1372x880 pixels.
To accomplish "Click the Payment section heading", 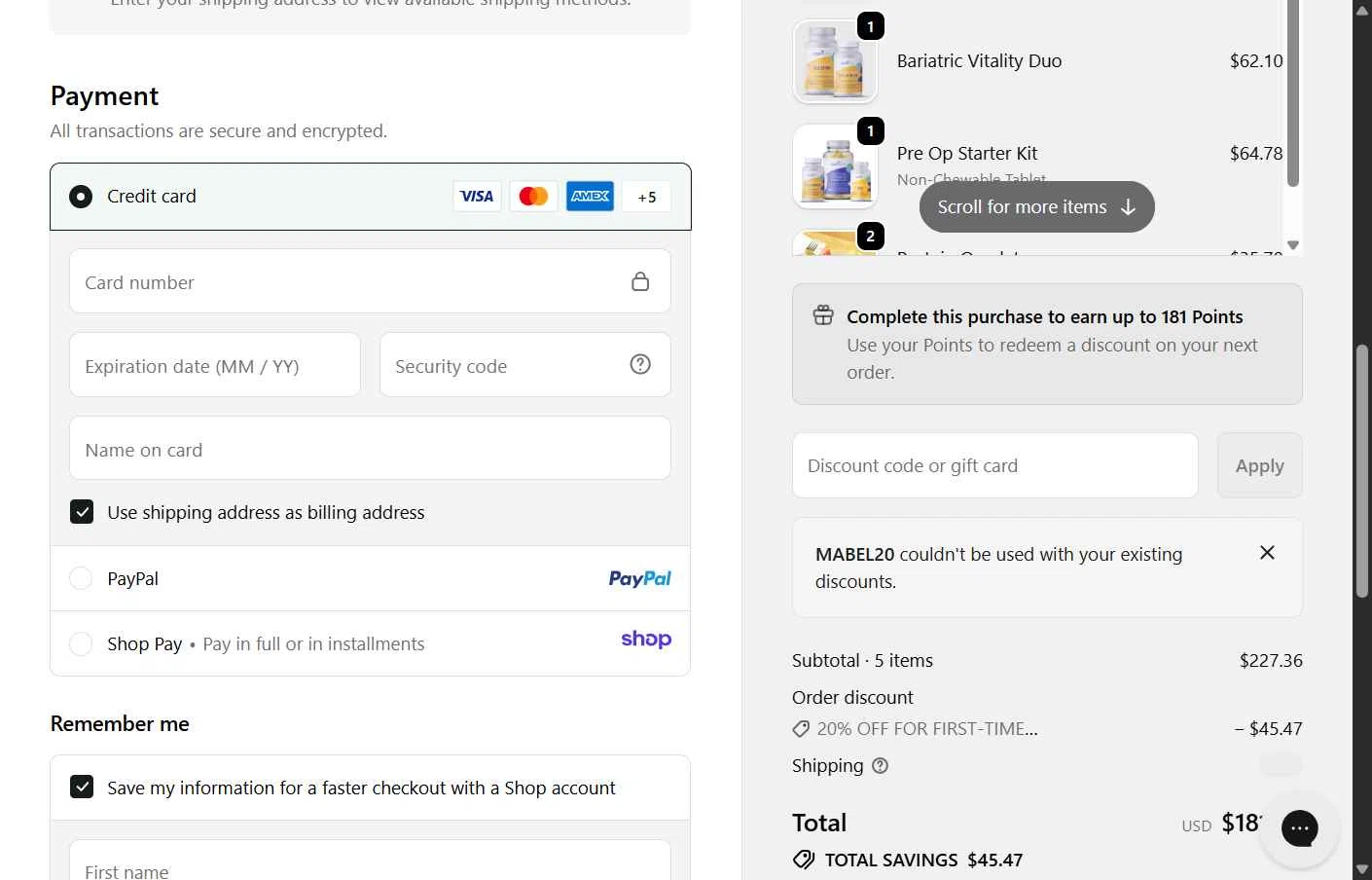I will coord(104,95).
